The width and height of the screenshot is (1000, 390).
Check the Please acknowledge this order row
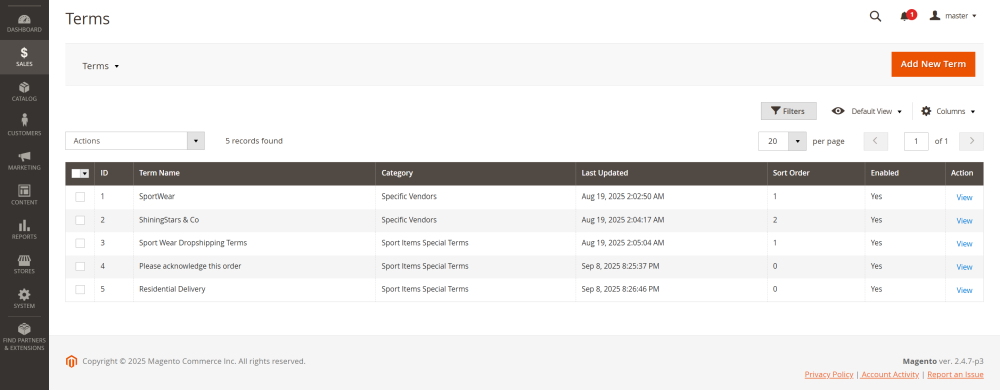[80, 266]
